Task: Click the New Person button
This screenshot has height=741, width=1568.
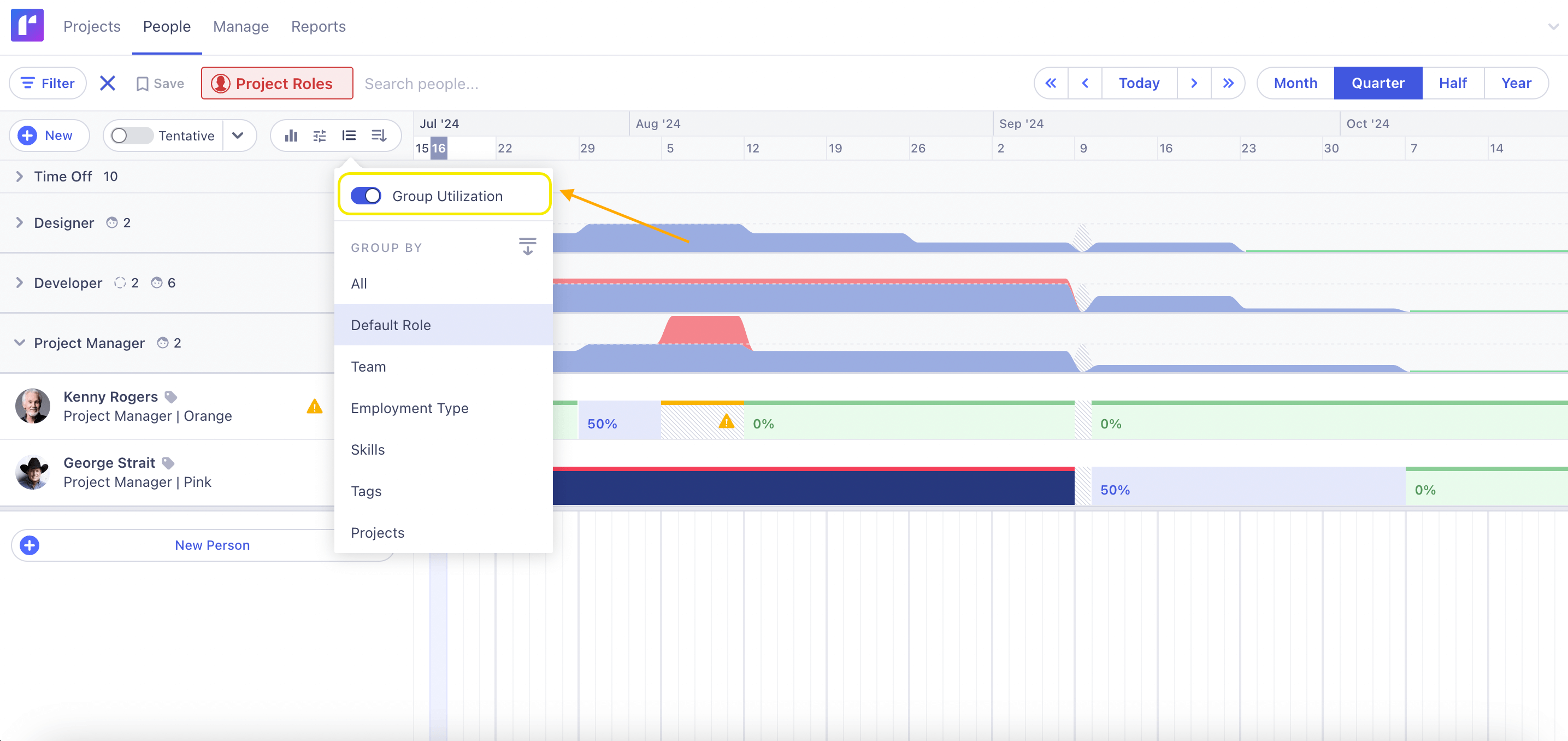Action: [212, 545]
